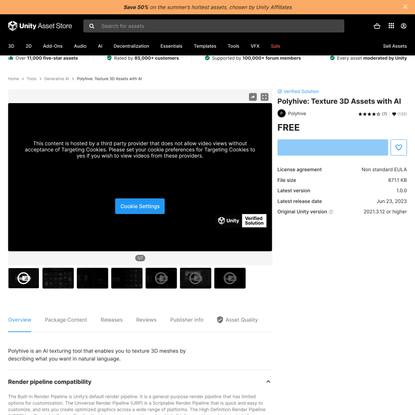Viewport: 415px width, 415px height.
Task: Switch to the Overview tab
Action: 20,320
